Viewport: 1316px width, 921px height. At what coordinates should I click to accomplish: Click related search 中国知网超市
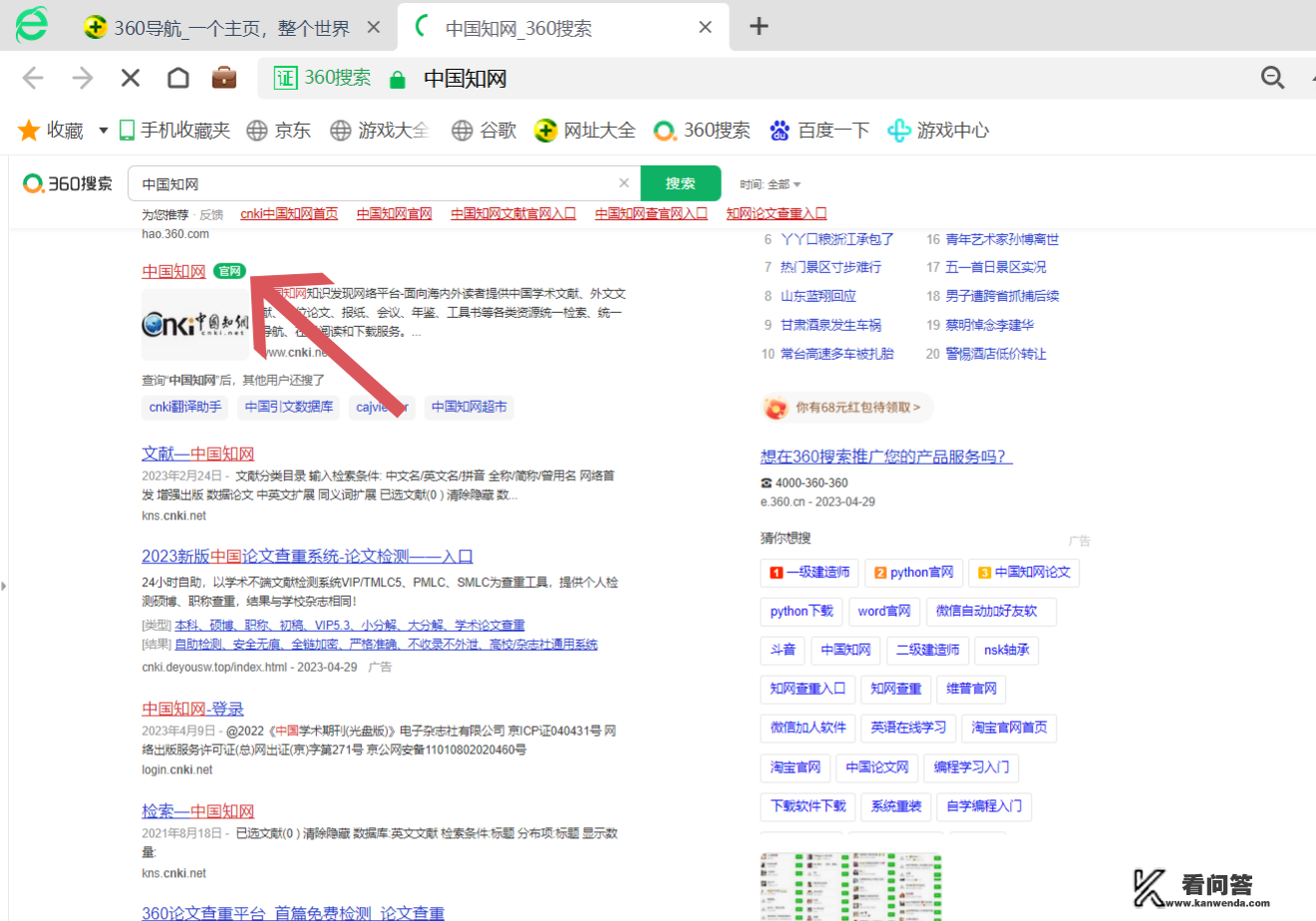coord(469,407)
